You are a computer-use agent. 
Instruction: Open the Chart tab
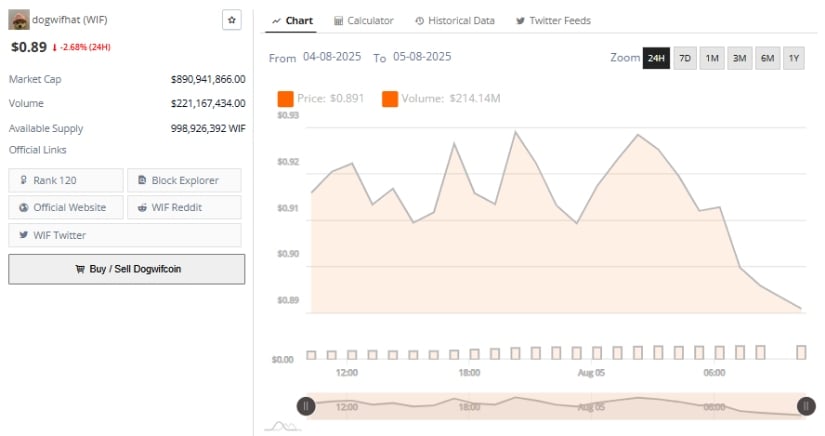[x=291, y=21]
